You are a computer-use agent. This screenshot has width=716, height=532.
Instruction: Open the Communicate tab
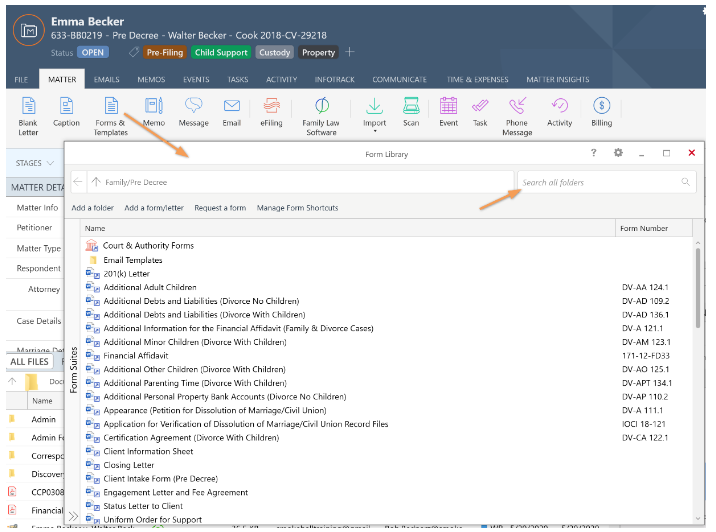(x=400, y=79)
